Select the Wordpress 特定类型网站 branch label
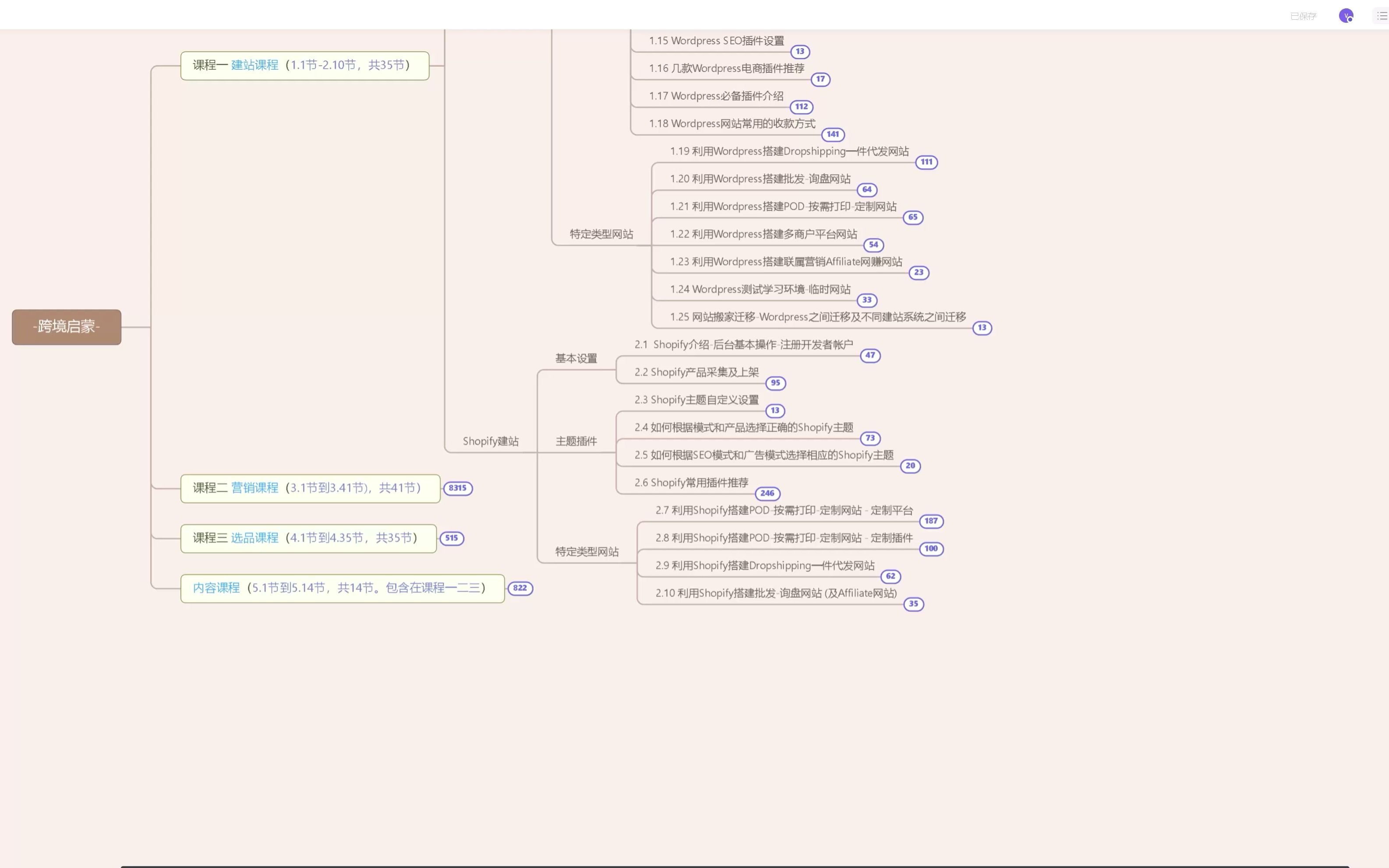1389x868 pixels. (601, 234)
